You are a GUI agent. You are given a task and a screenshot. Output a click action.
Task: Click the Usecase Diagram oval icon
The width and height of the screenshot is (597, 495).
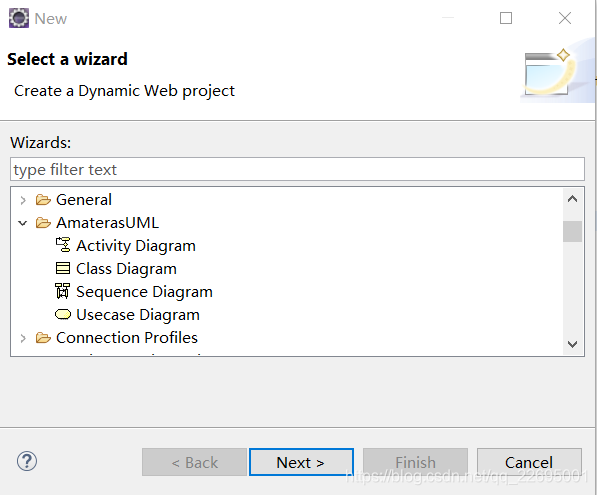(x=63, y=314)
